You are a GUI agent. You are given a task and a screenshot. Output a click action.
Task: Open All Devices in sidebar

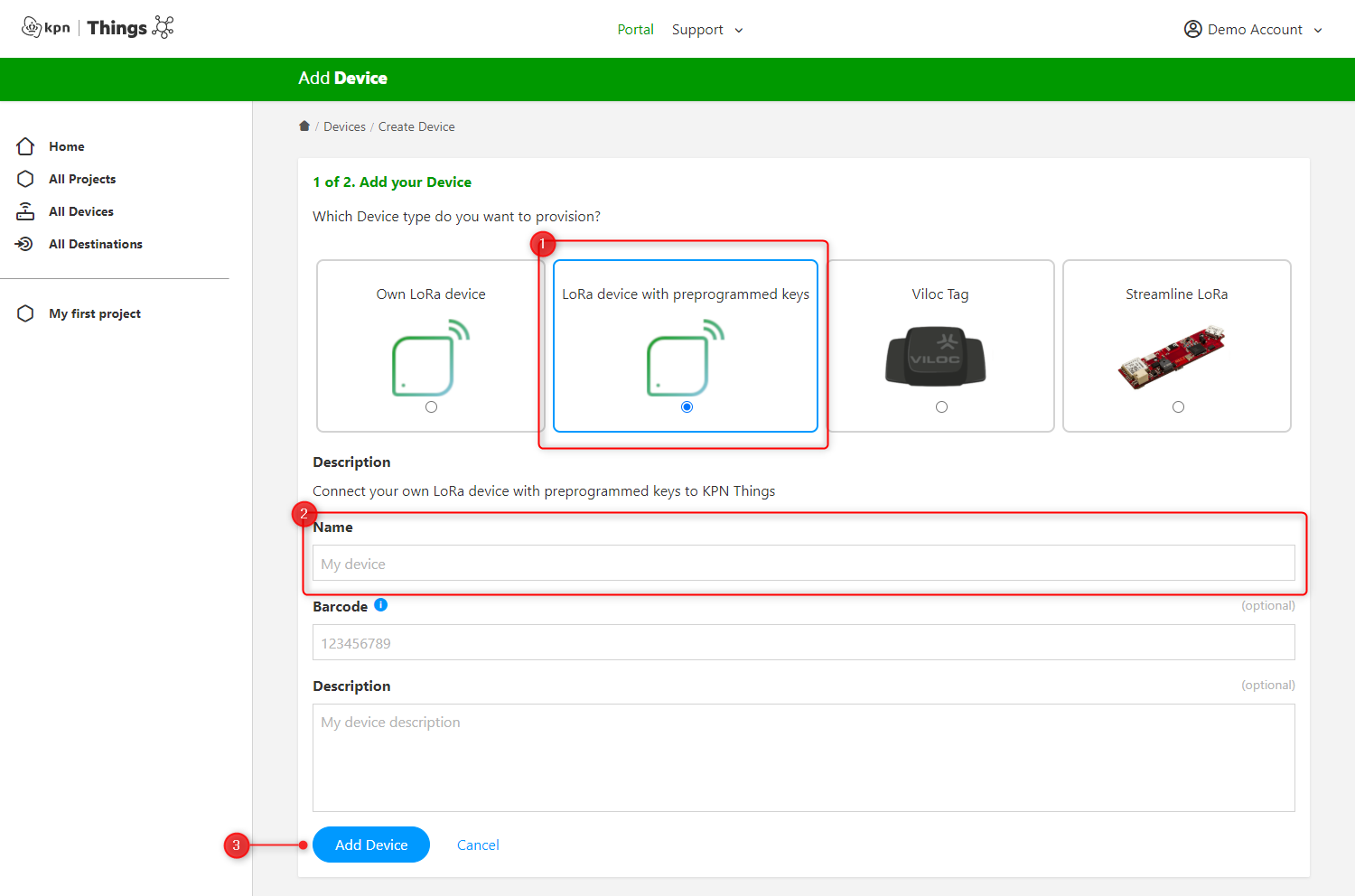tap(81, 211)
